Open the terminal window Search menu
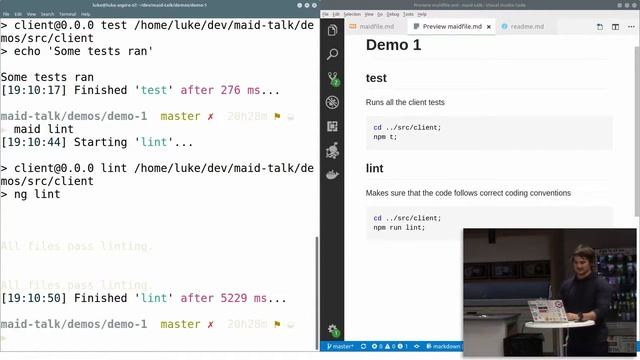640x360 pixels. point(47,14)
